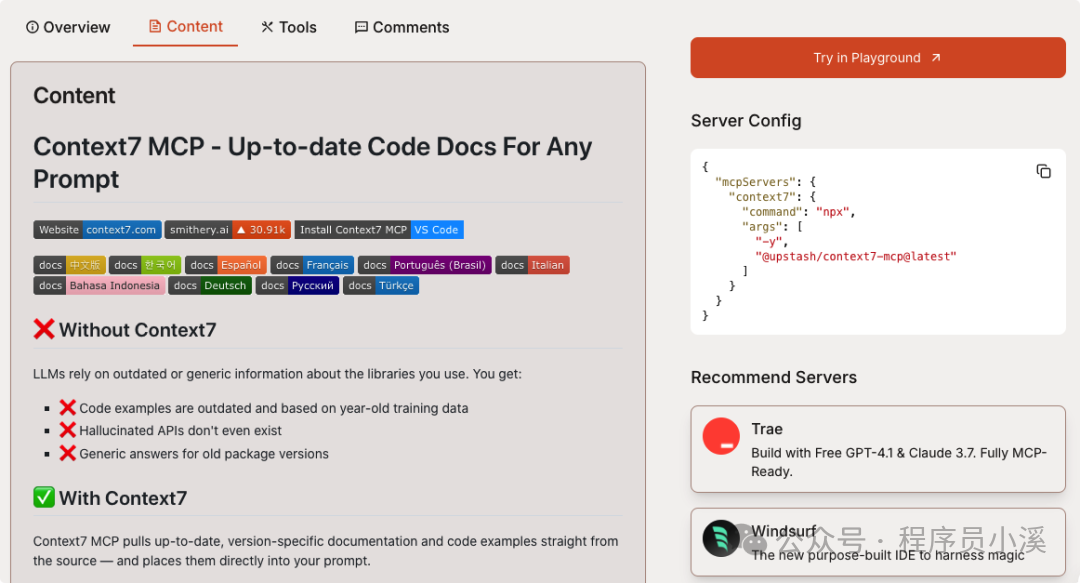The height and width of the screenshot is (583, 1080).
Task: Open the Trae recommended server card
Action: 877,449
